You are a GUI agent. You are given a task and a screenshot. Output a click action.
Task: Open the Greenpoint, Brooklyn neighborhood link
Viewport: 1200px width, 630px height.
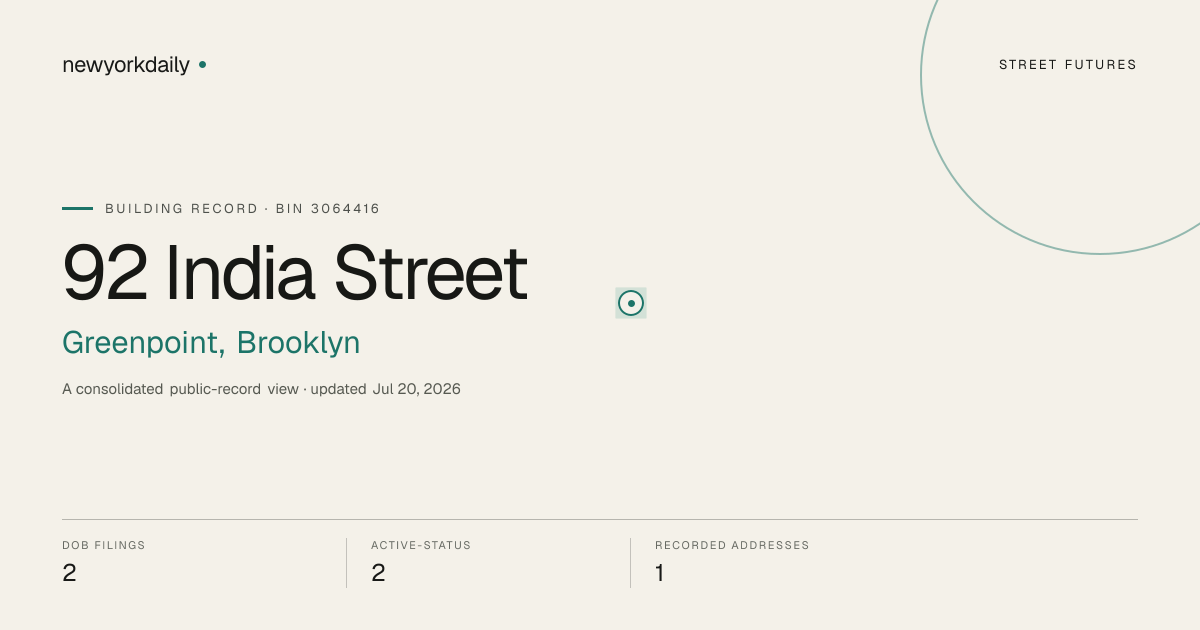tap(211, 342)
